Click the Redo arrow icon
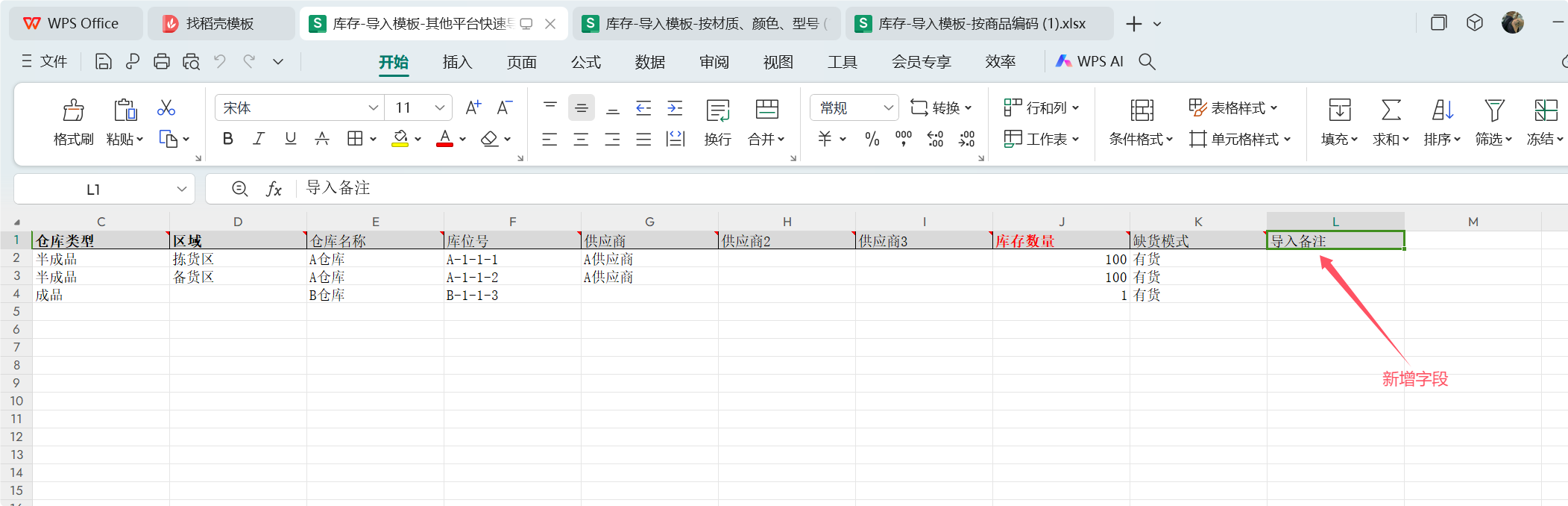 point(249,61)
